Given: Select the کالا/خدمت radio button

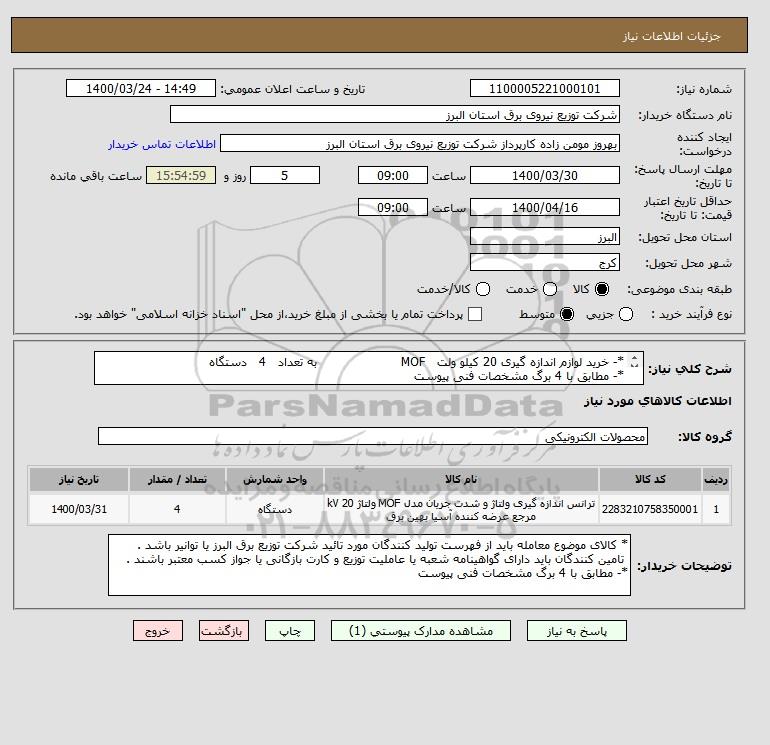Looking at the screenshot, I should (483, 289).
